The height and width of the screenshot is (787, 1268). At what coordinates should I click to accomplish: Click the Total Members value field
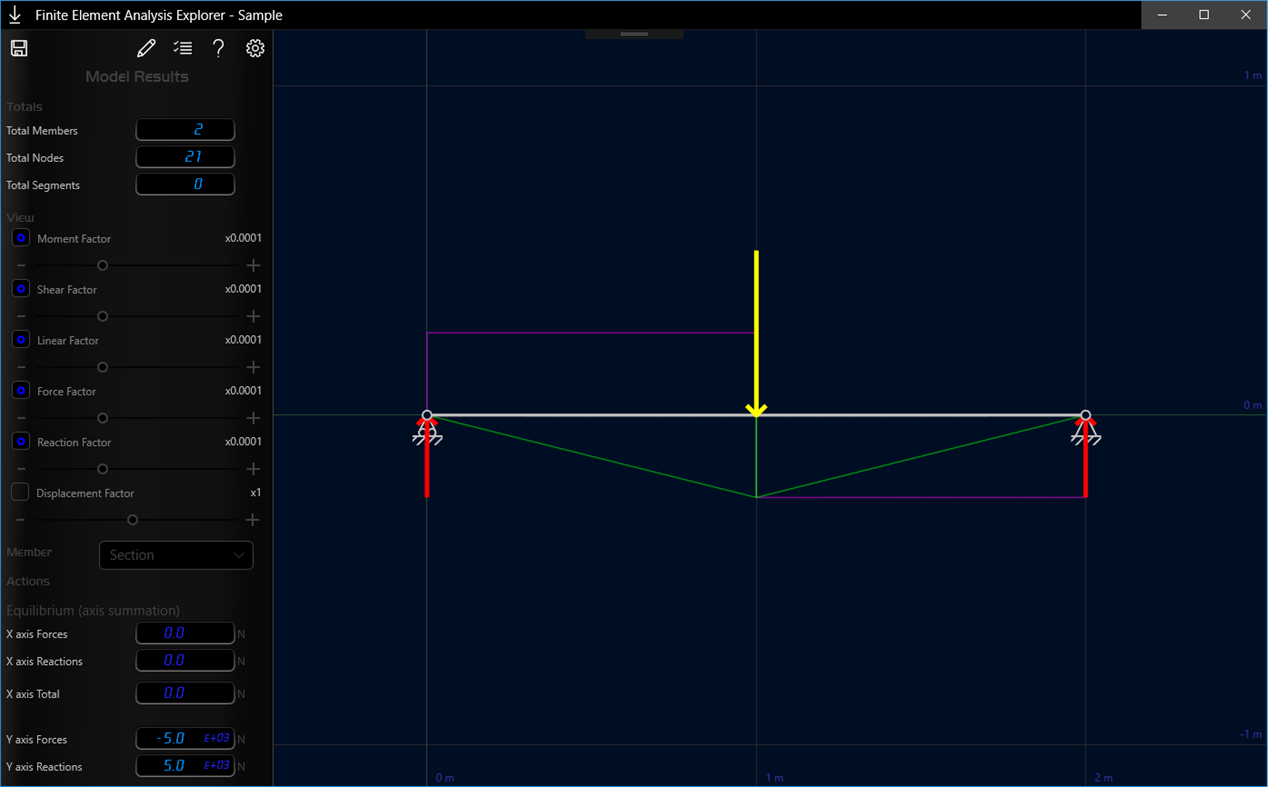(x=185, y=129)
